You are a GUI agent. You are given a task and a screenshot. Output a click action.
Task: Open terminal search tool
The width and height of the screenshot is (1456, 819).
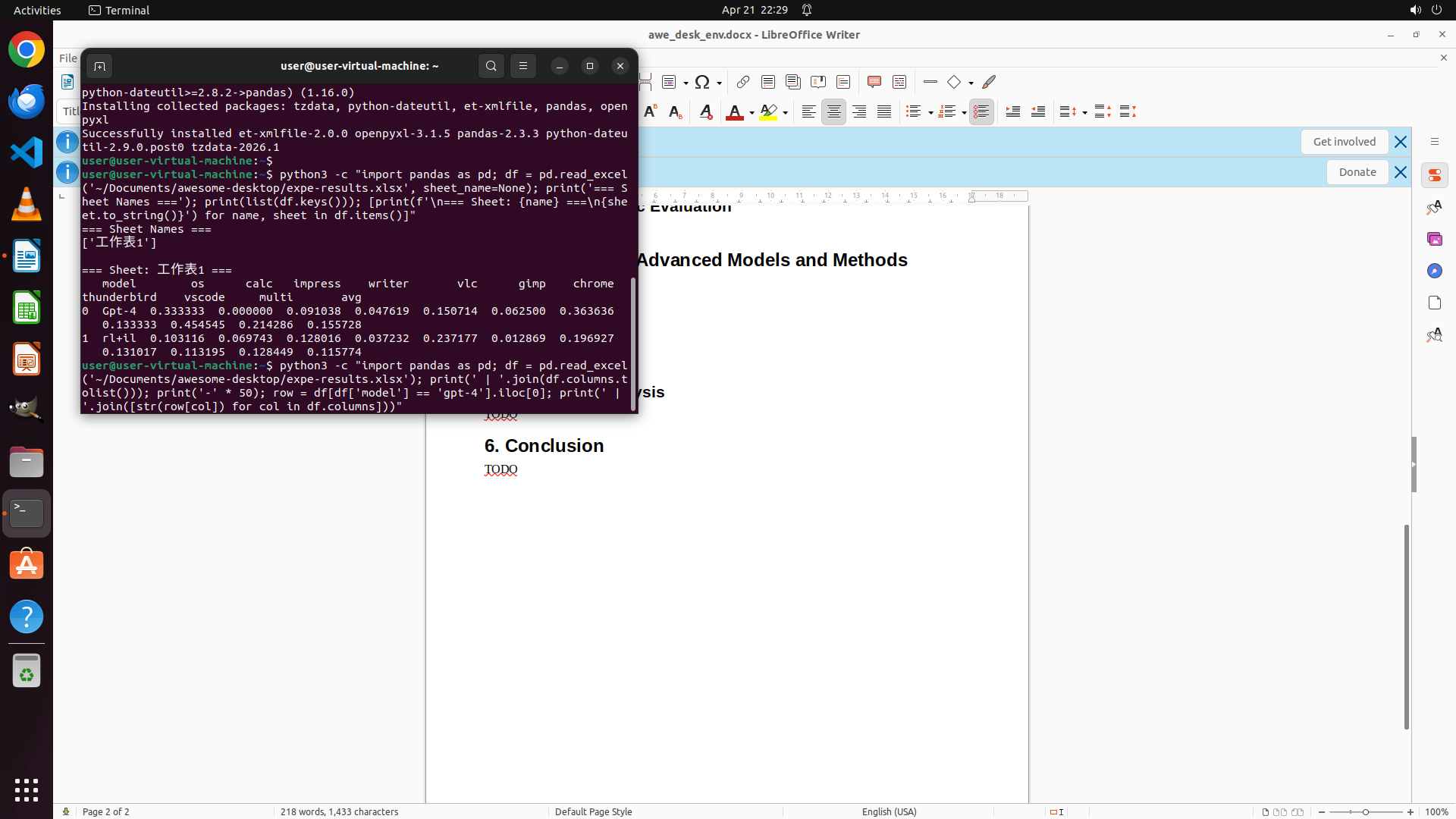491,66
